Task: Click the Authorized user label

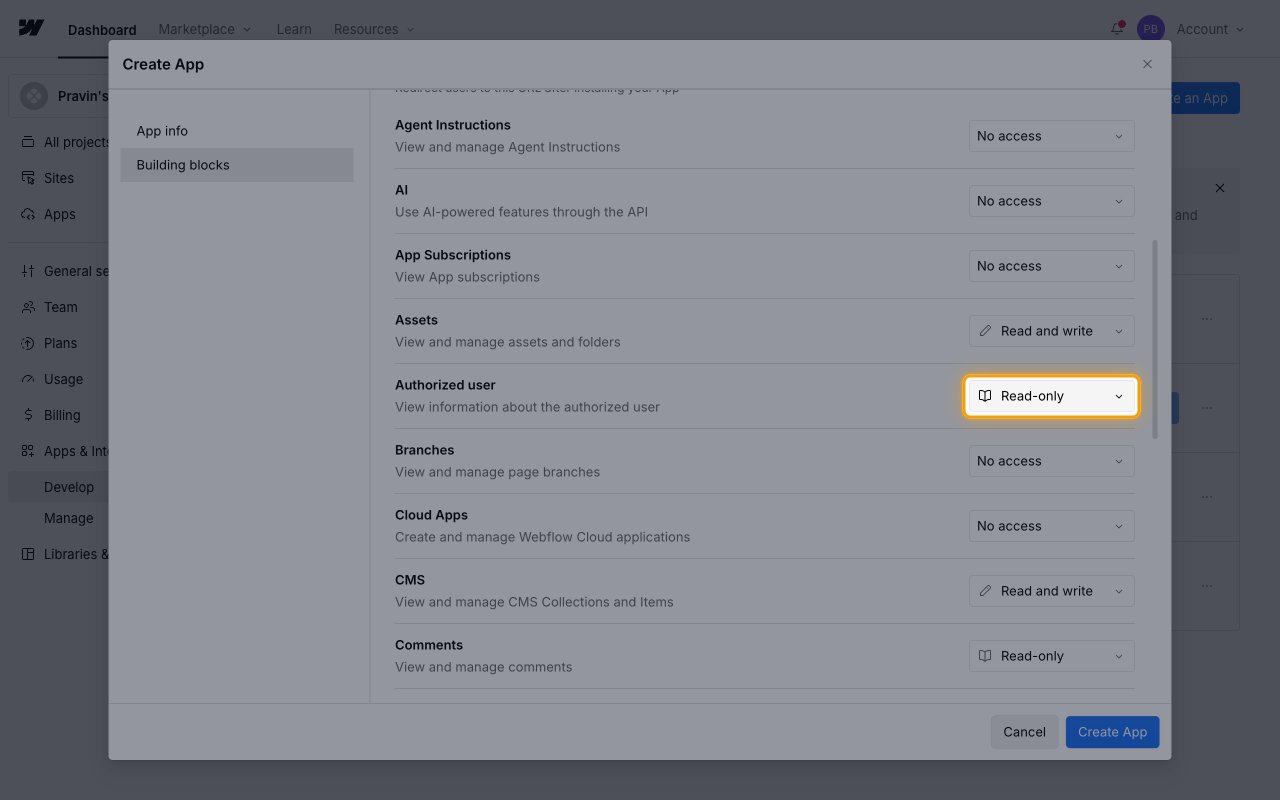Action: click(x=445, y=385)
